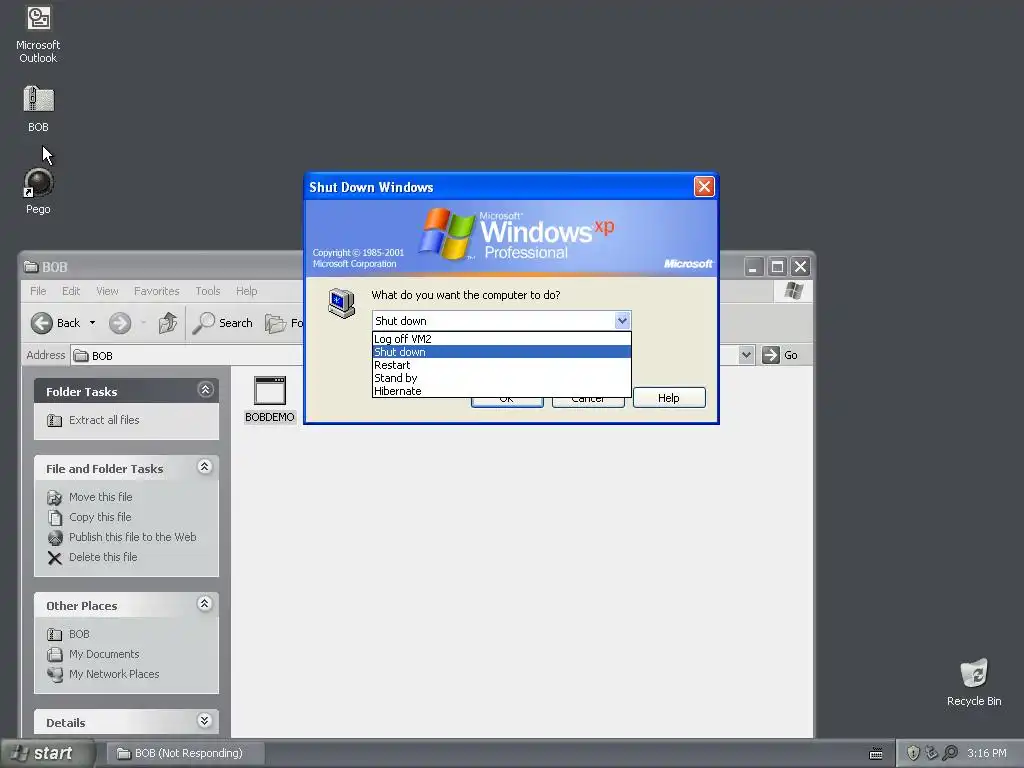Collapse the Folder Tasks panel
Image resolution: width=1024 pixels, height=768 pixels.
[x=205, y=390]
